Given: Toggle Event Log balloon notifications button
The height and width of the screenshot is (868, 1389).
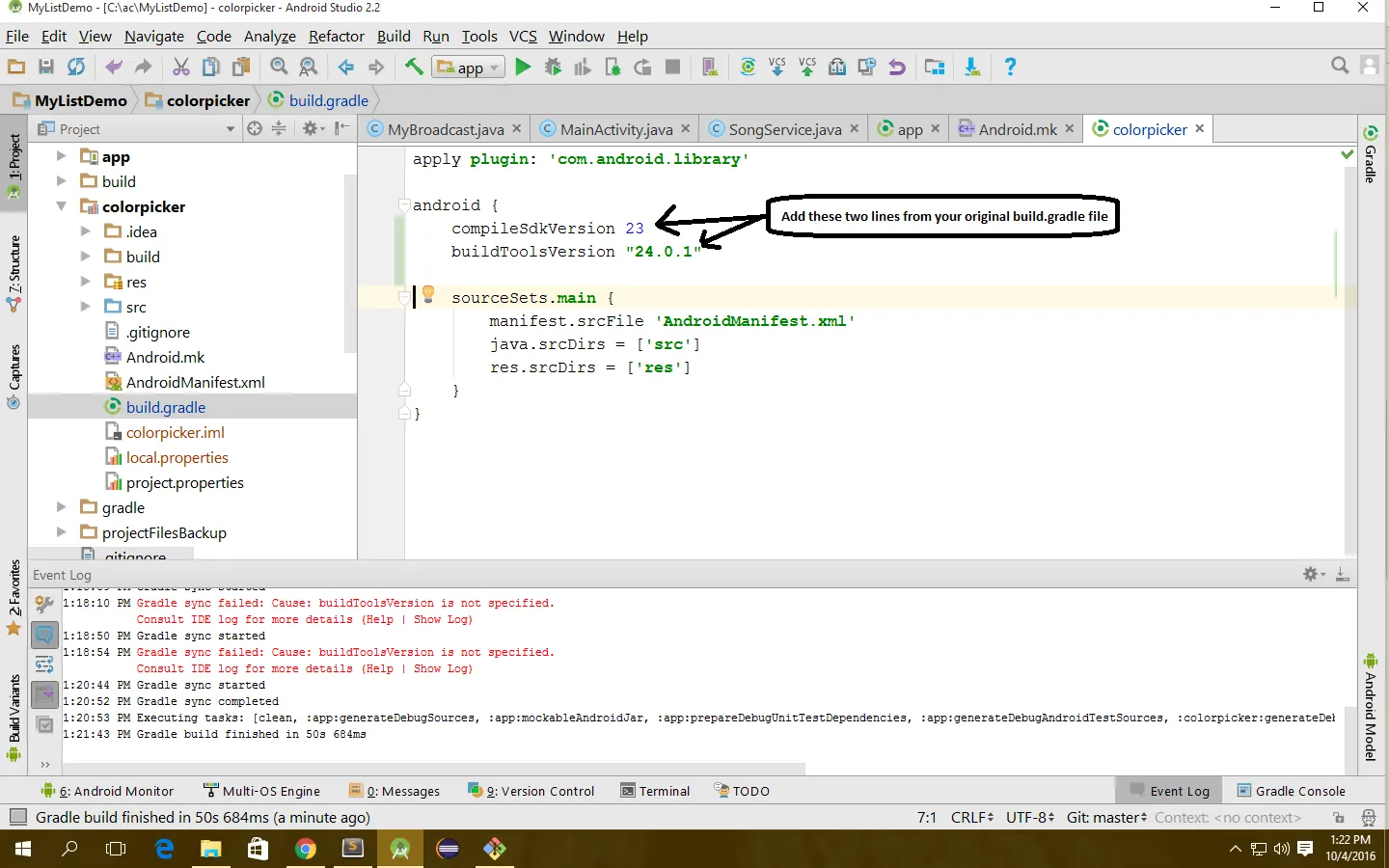Looking at the screenshot, I should coord(44,635).
